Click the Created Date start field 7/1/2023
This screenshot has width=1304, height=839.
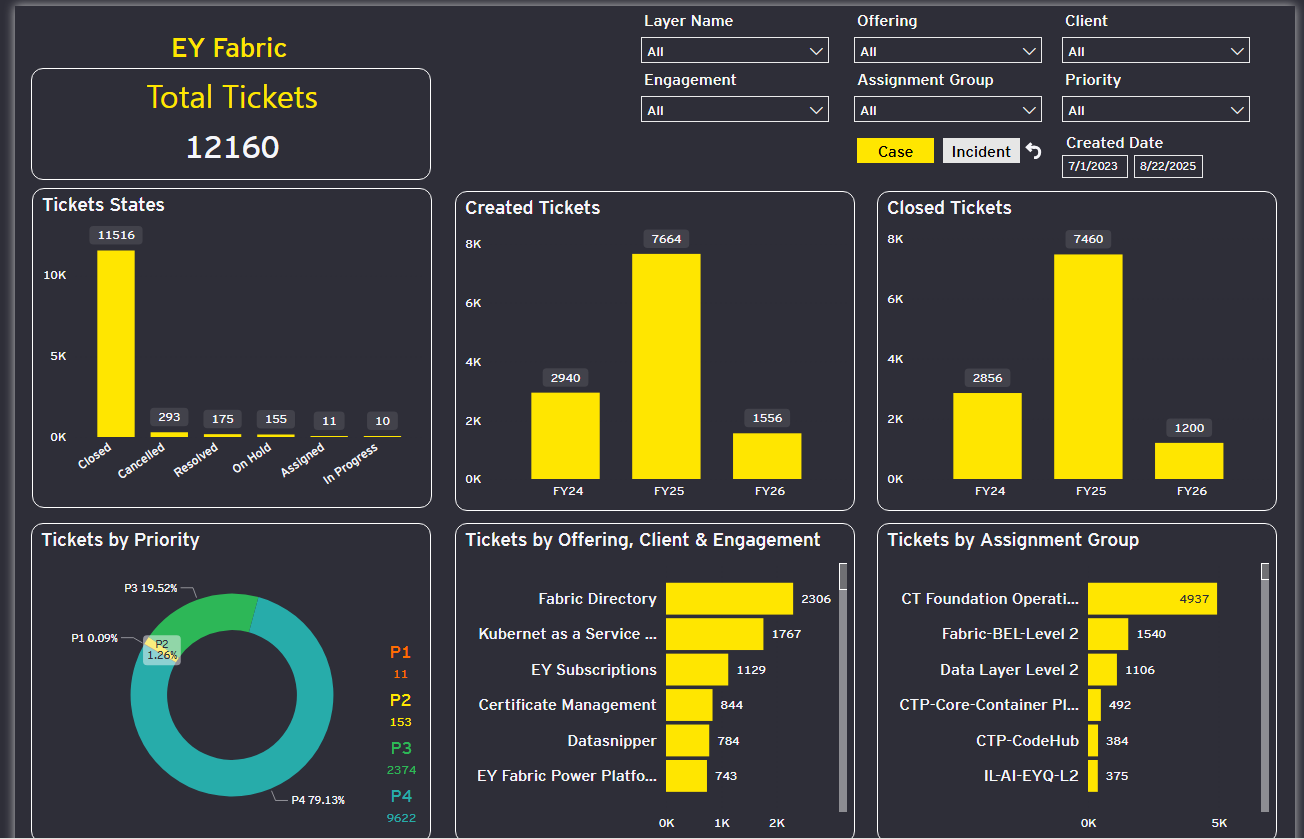pyautogui.click(x=1094, y=167)
